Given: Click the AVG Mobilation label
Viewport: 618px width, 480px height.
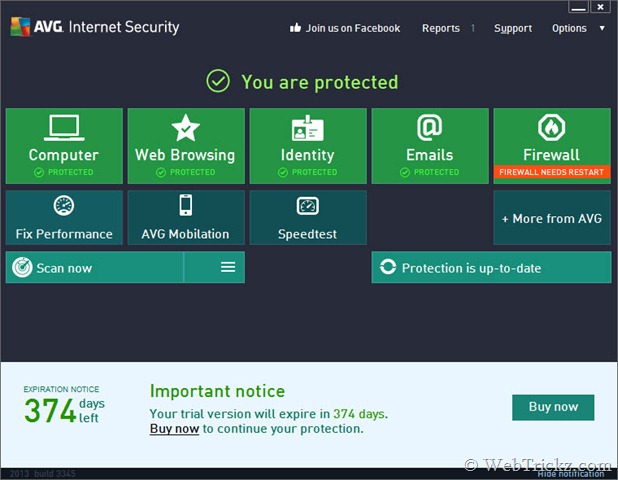Looking at the screenshot, I should coord(185,234).
